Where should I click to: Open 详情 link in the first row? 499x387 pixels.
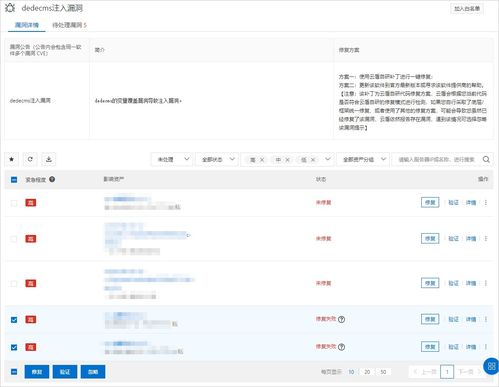coord(471,202)
